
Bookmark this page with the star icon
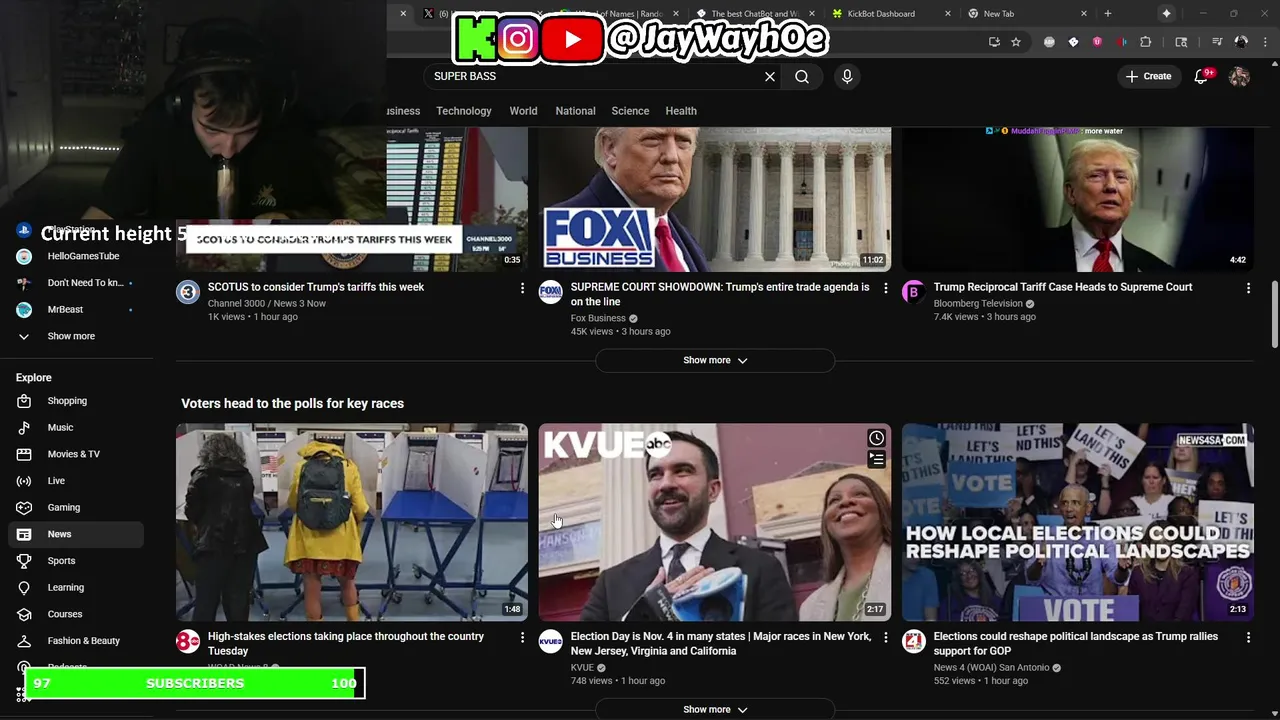click(x=1016, y=42)
